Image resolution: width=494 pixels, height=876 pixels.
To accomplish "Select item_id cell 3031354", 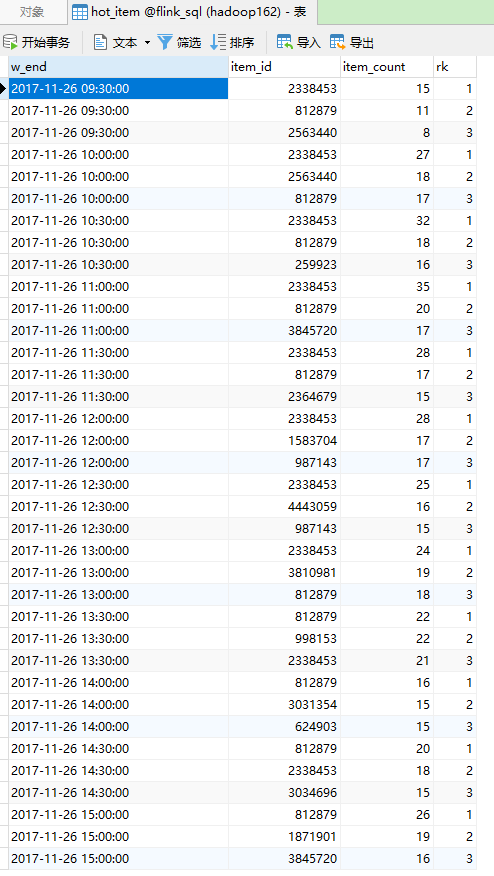I will point(284,704).
